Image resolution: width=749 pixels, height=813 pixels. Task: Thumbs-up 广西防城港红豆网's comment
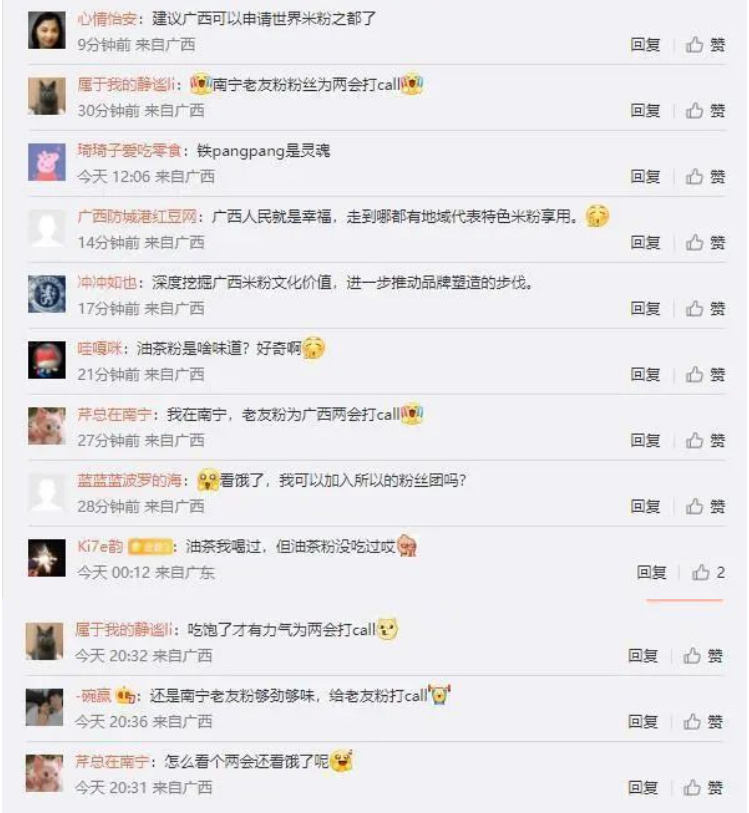(x=705, y=243)
